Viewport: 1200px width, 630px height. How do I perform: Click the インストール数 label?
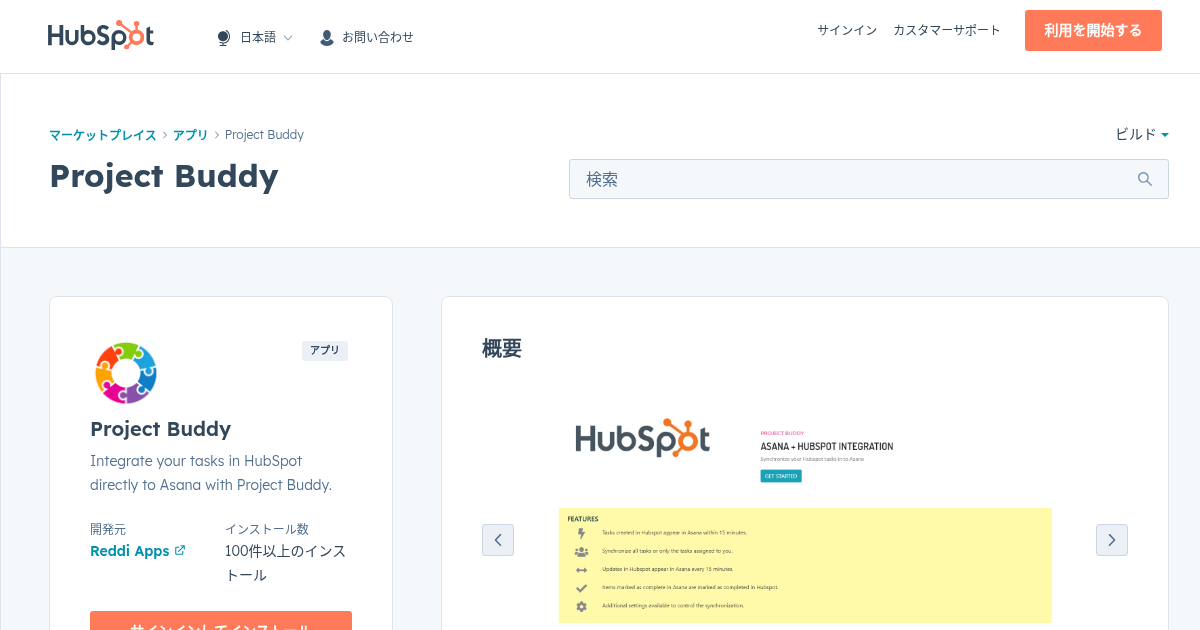pyautogui.click(x=267, y=529)
